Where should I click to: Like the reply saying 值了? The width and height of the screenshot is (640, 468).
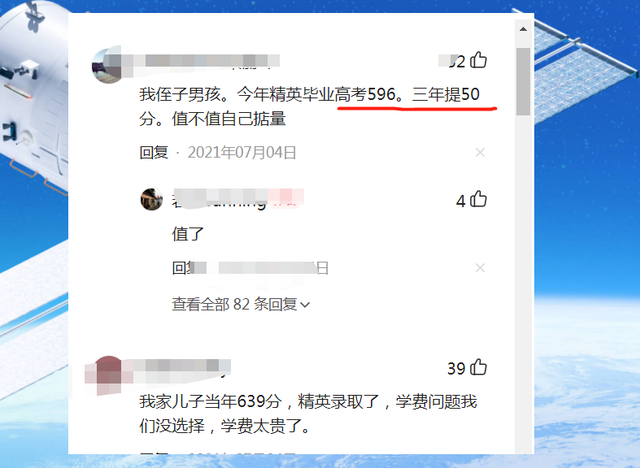pos(478,200)
